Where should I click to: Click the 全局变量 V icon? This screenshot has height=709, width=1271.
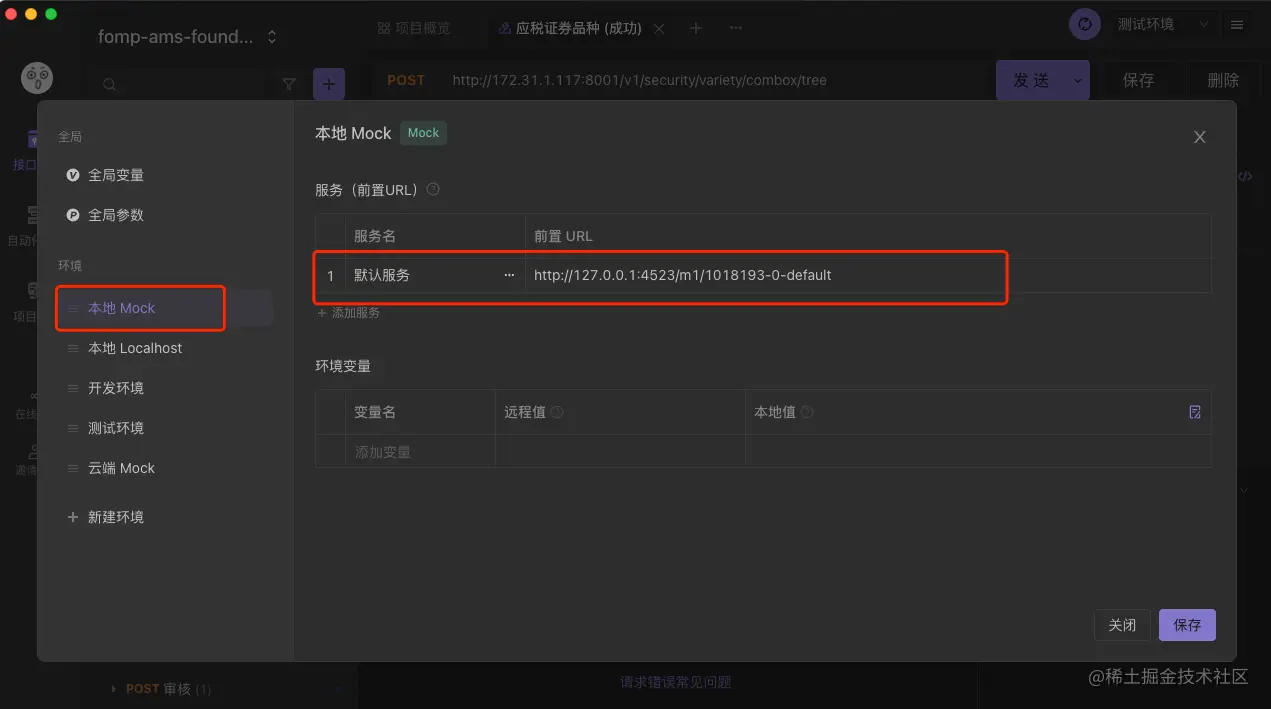click(x=73, y=175)
